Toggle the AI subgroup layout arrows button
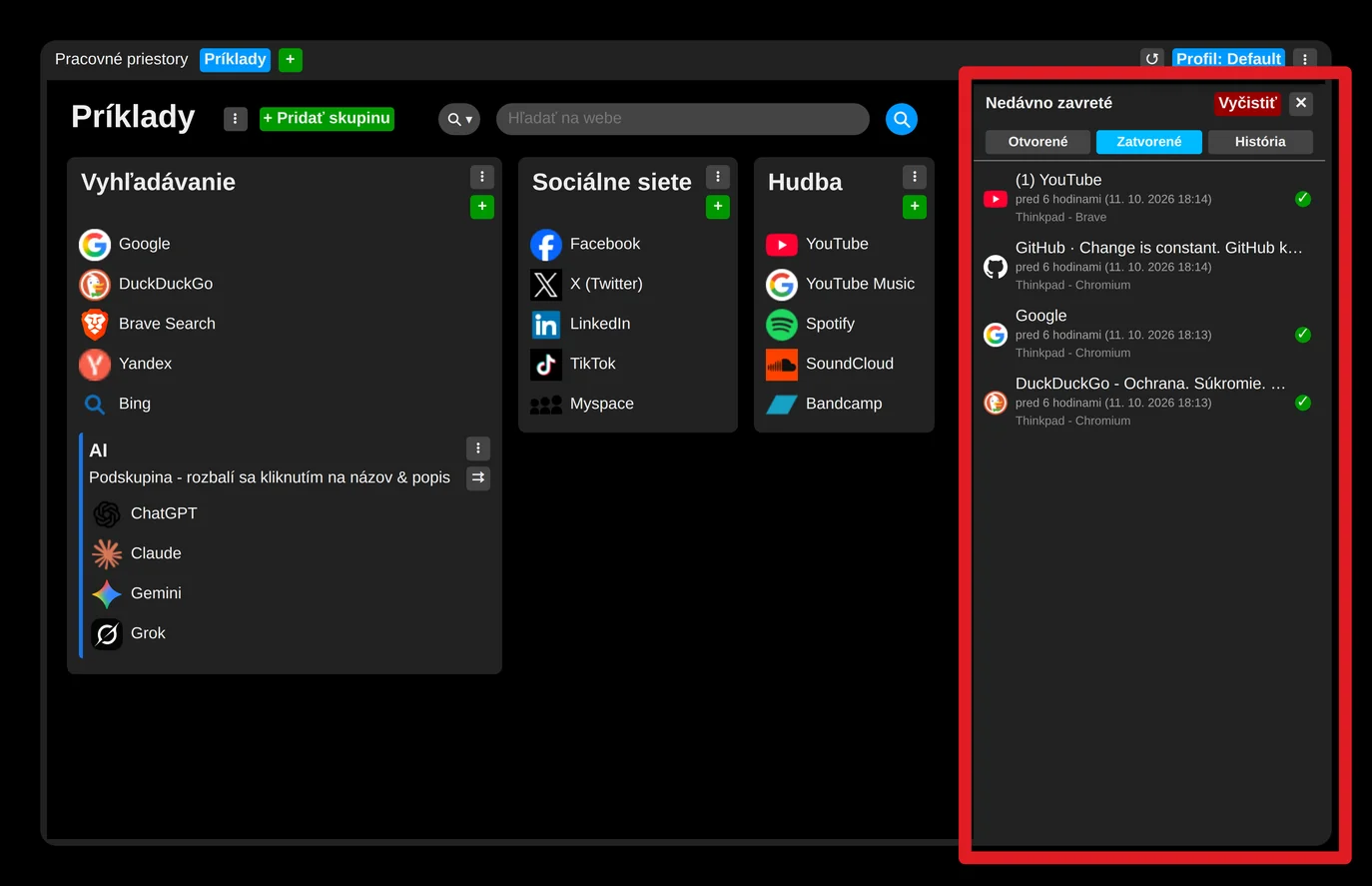The height and width of the screenshot is (886, 1372). pyautogui.click(x=478, y=477)
